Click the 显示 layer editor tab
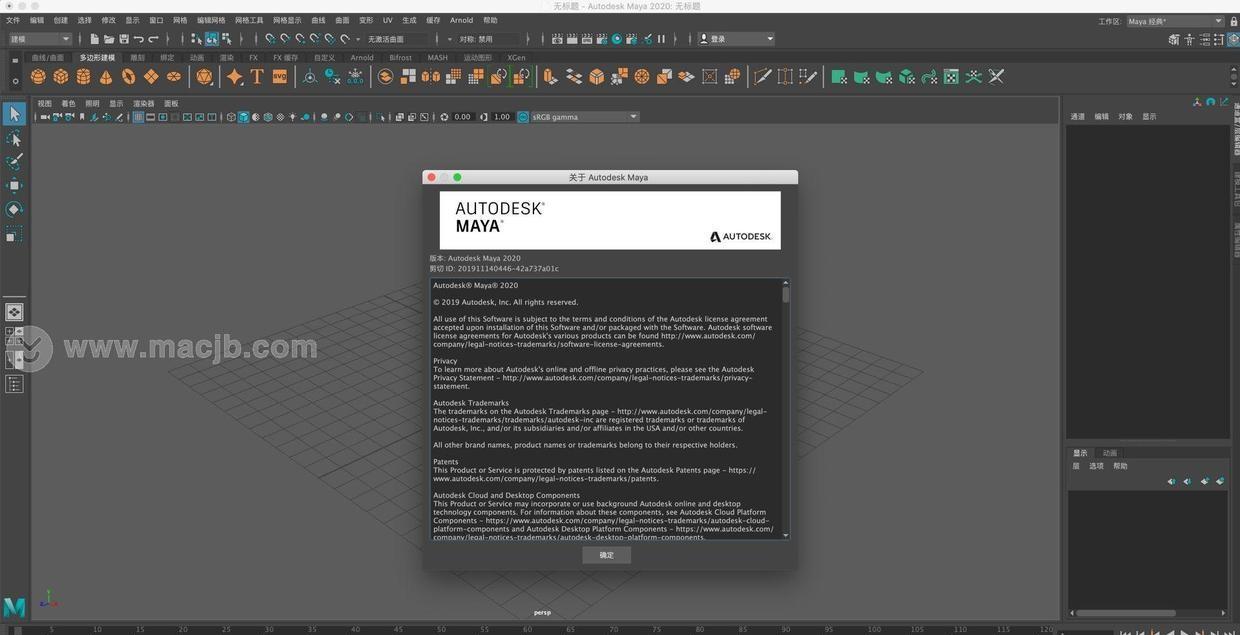This screenshot has width=1240, height=635. point(1080,453)
